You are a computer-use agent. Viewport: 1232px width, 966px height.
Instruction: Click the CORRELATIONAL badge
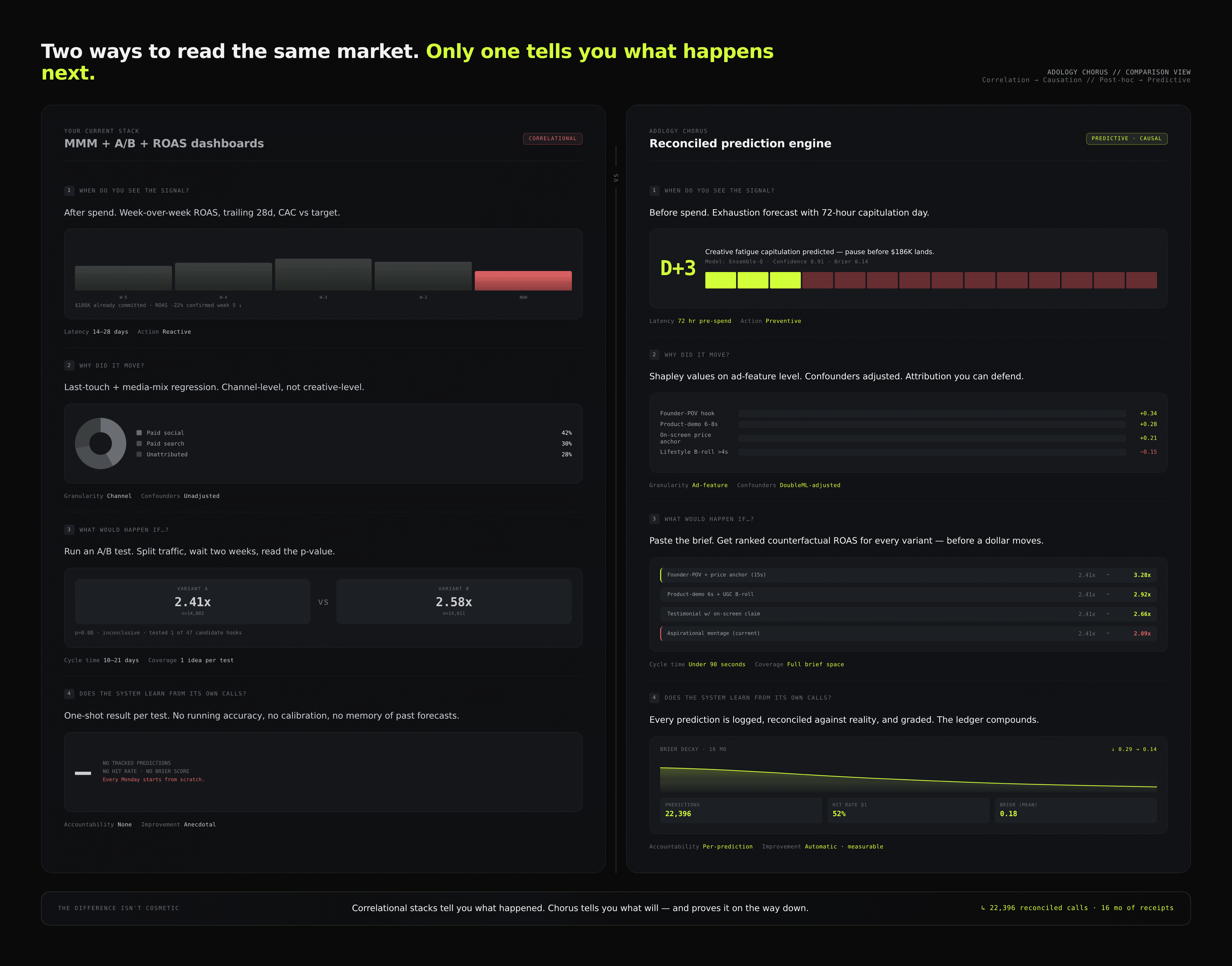point(552,139)
